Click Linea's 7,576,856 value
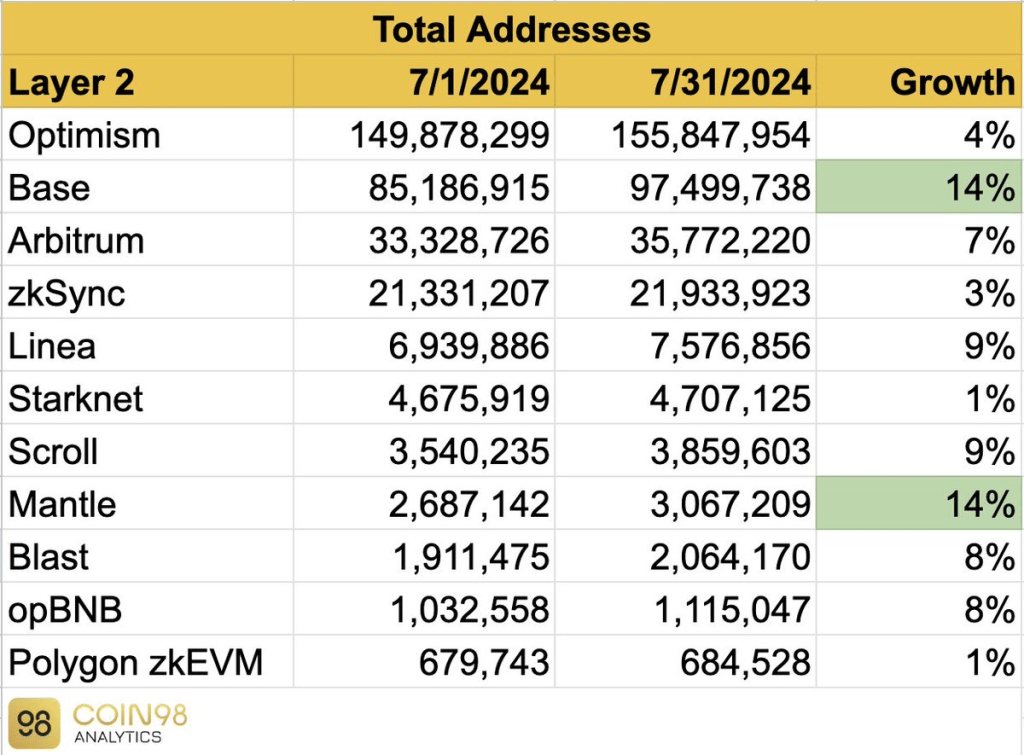The height and width of the screenshot is (755, 1024). [x=729, y=346]
